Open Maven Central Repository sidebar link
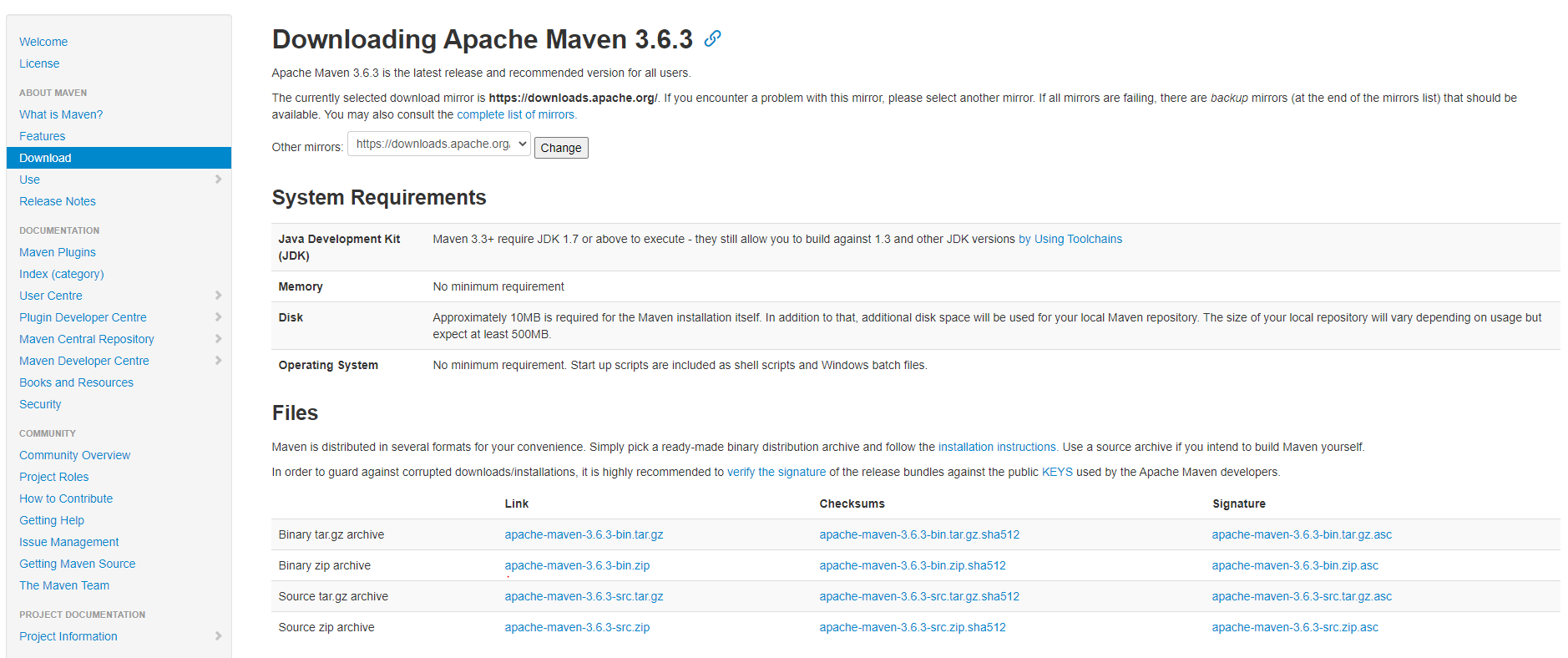 [87, 339]
